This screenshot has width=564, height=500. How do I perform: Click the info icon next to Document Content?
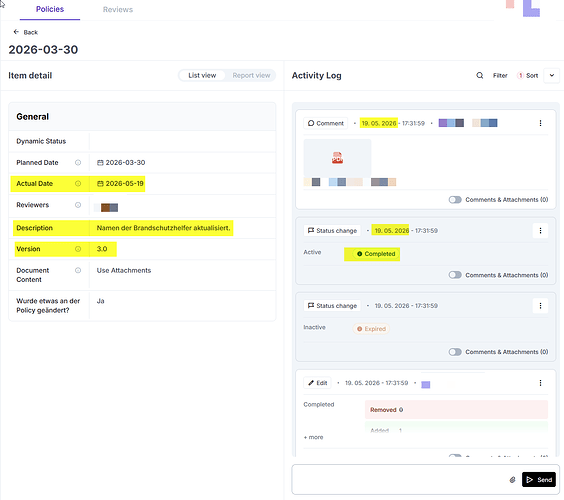pyautogui.click(x=78, y=271)
